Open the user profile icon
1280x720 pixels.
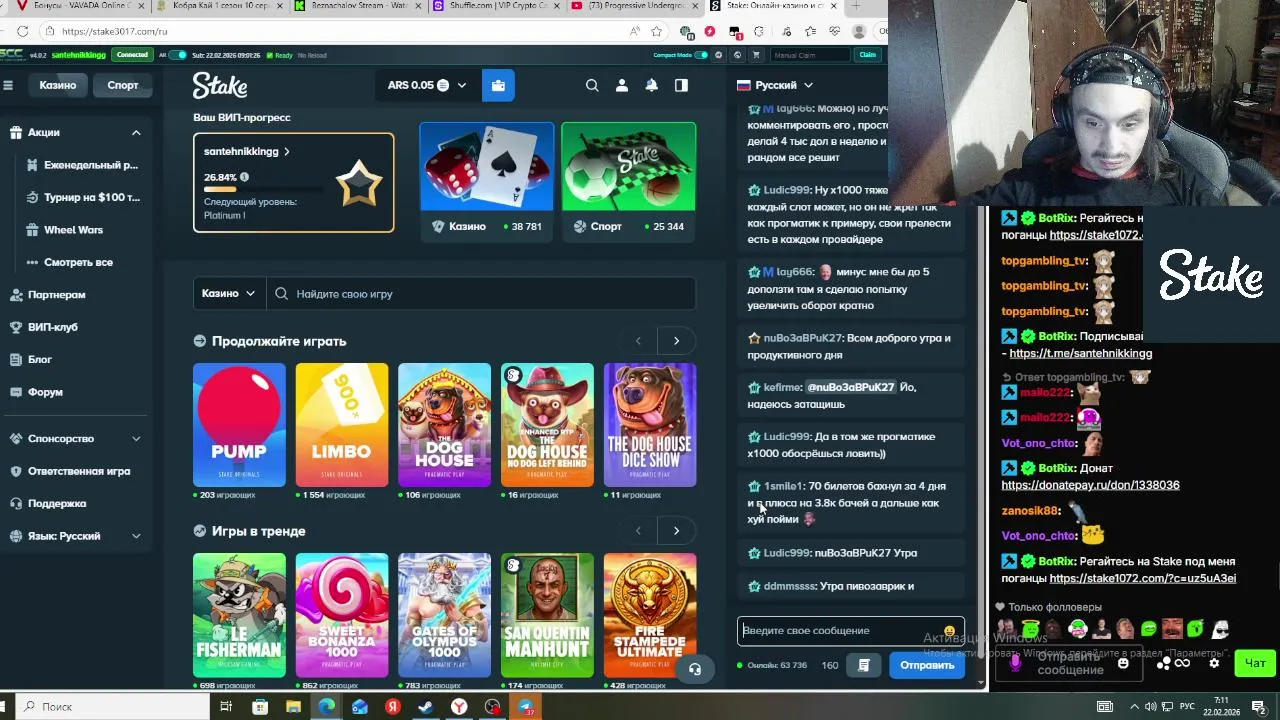[x=622, y=85]
